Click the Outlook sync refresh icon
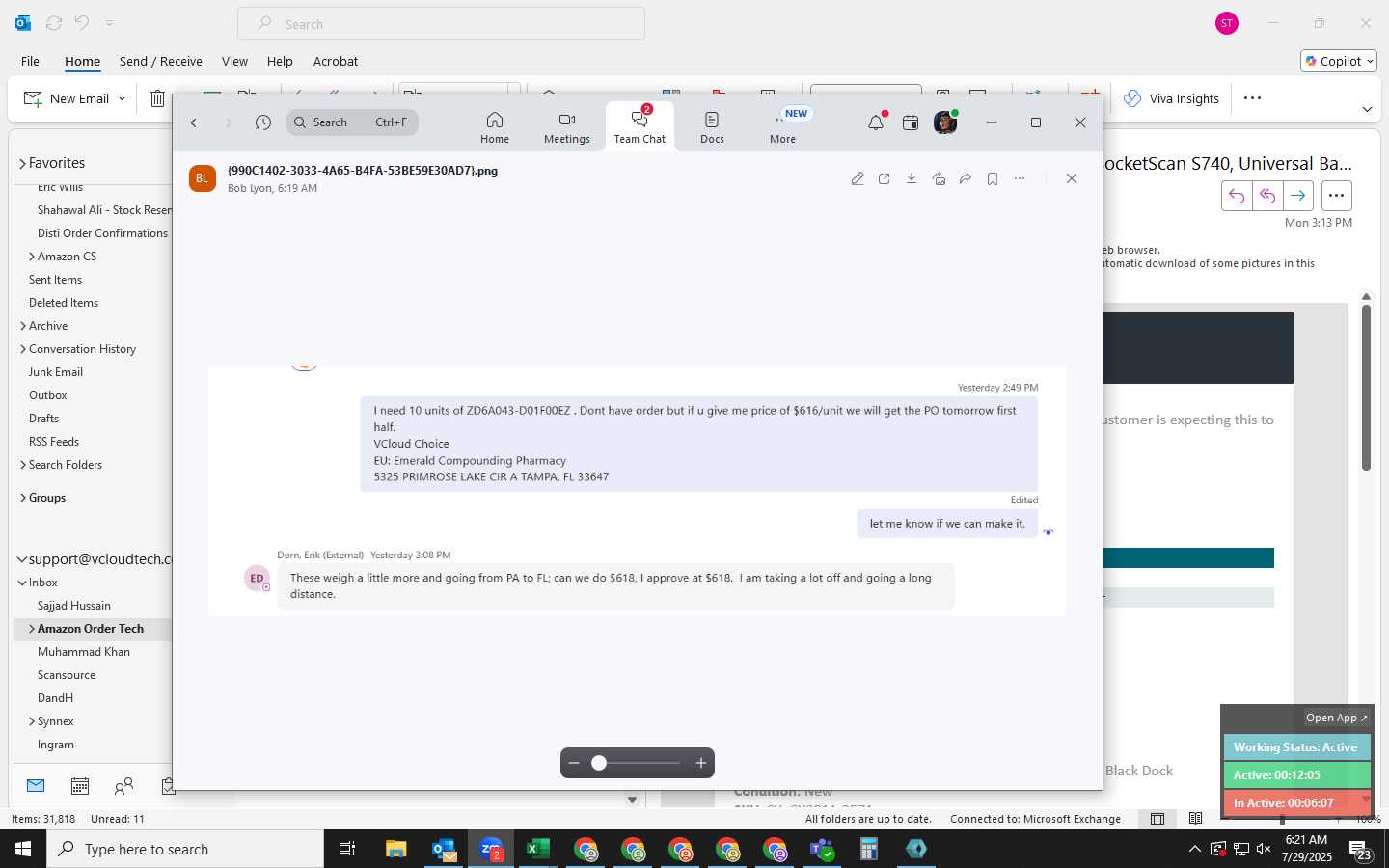The image size is (1389, 868). (54, 23)
